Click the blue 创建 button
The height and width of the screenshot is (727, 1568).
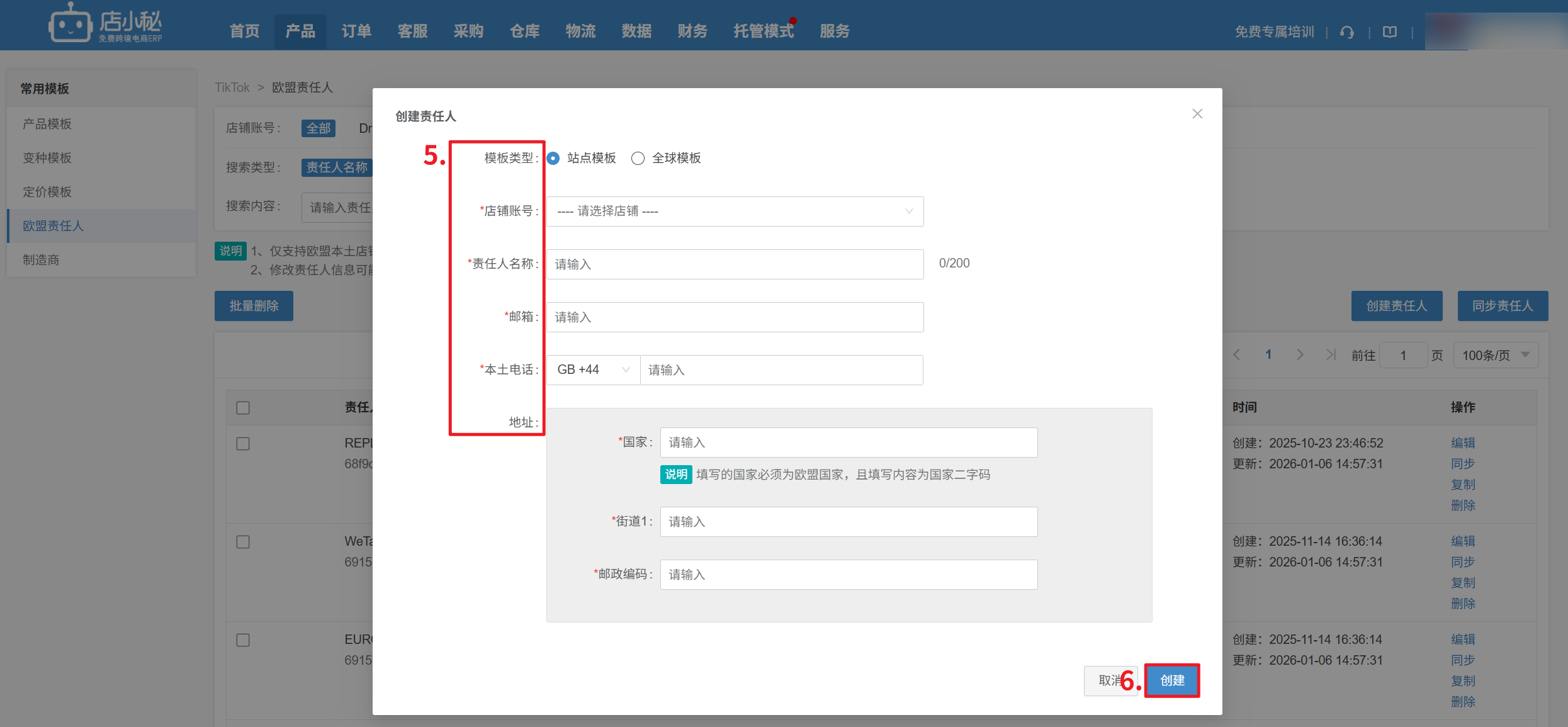[x=1171, y=680]
